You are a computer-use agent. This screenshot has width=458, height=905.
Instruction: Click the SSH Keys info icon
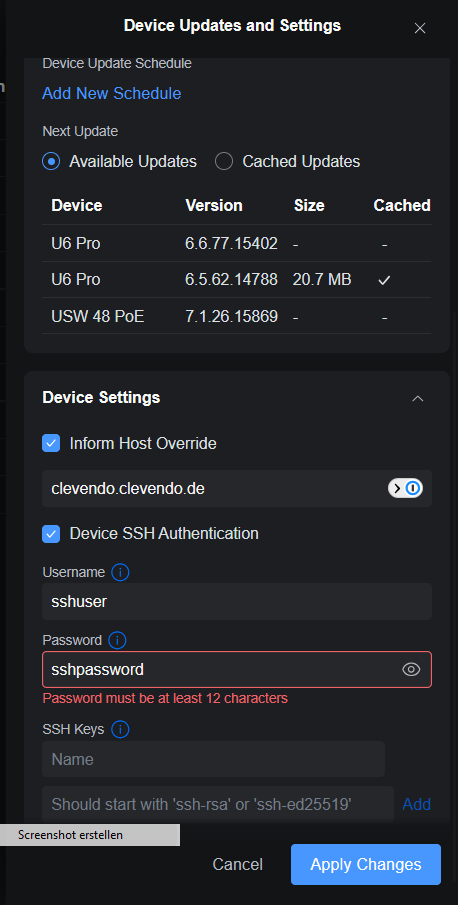pos(120,730)
